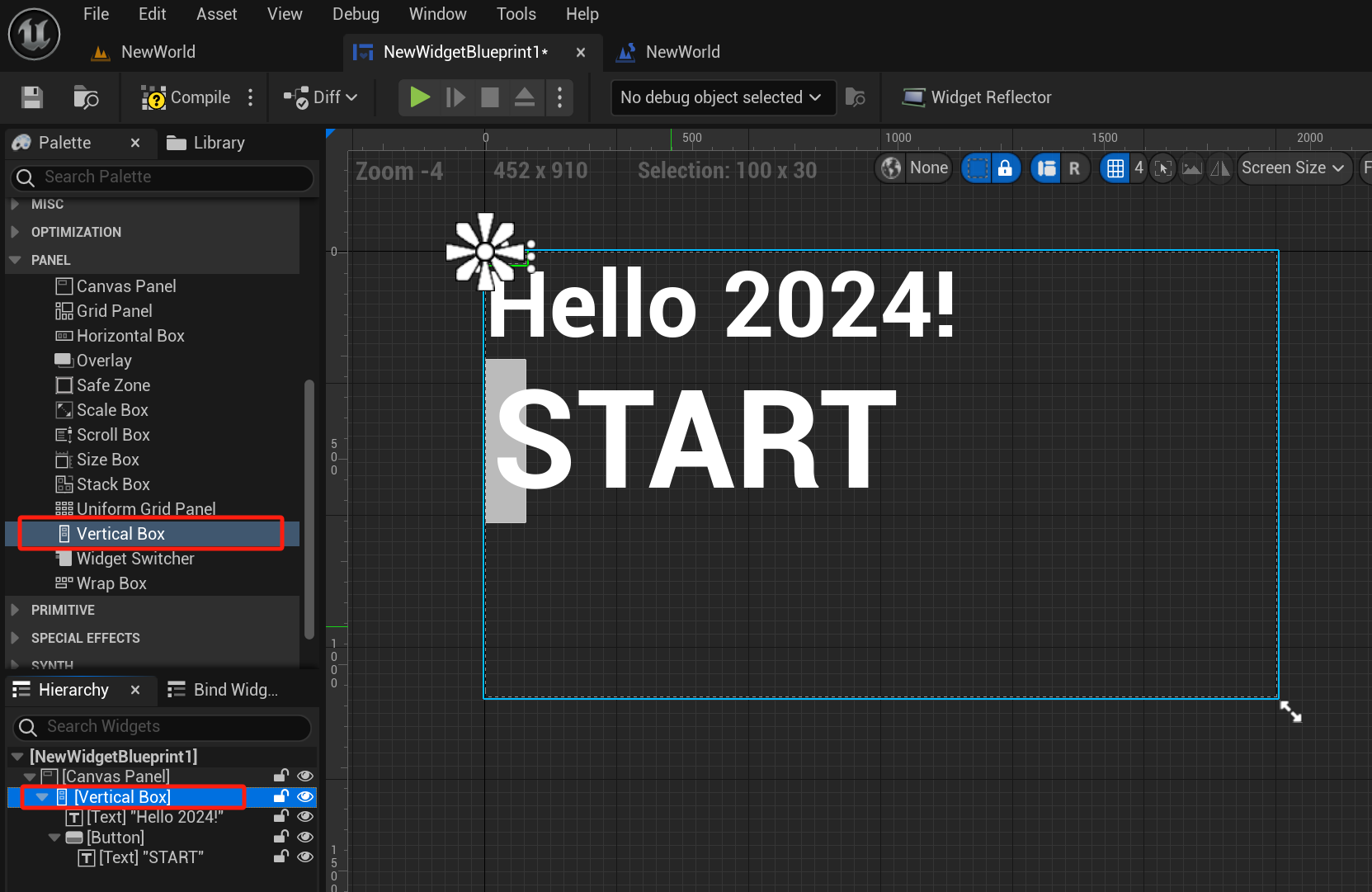Open compile options three-dot menu
Screen dimensions: 1372x892
(x=251, y=97)
